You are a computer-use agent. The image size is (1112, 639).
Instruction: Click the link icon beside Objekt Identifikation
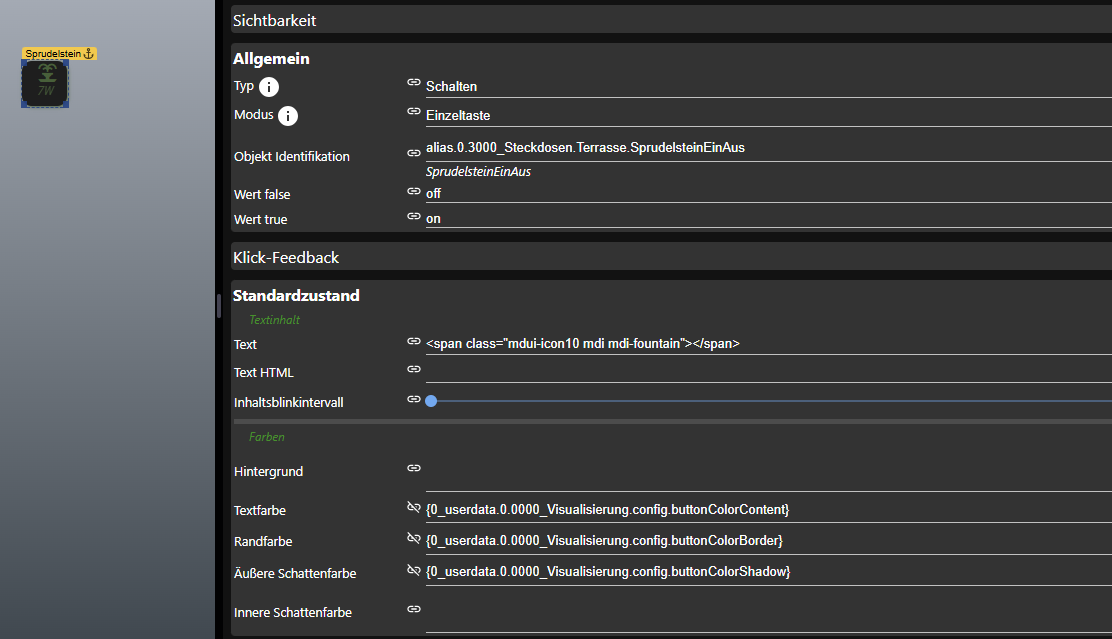tap(414, 153)
